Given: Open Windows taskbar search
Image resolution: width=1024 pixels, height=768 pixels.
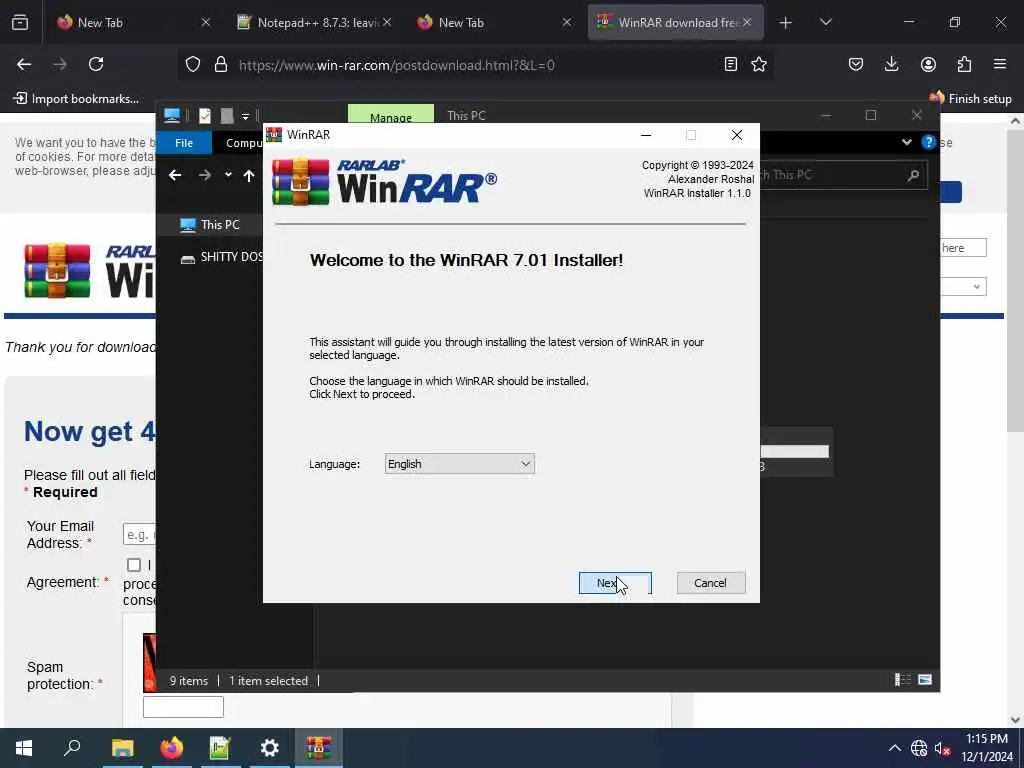Looking at the screenshot, I should 72,748.
